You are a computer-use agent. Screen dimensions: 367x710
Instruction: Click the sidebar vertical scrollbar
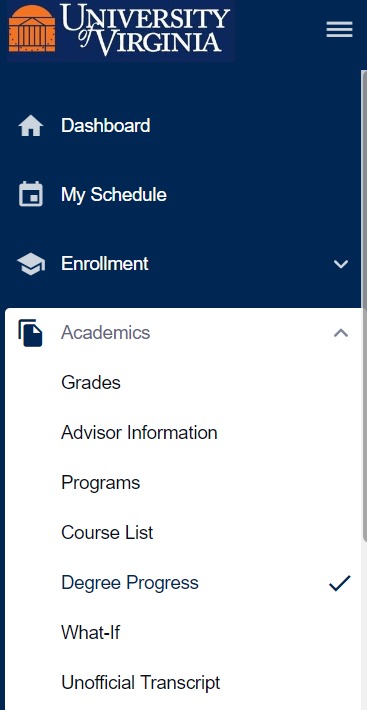[365, 306]
